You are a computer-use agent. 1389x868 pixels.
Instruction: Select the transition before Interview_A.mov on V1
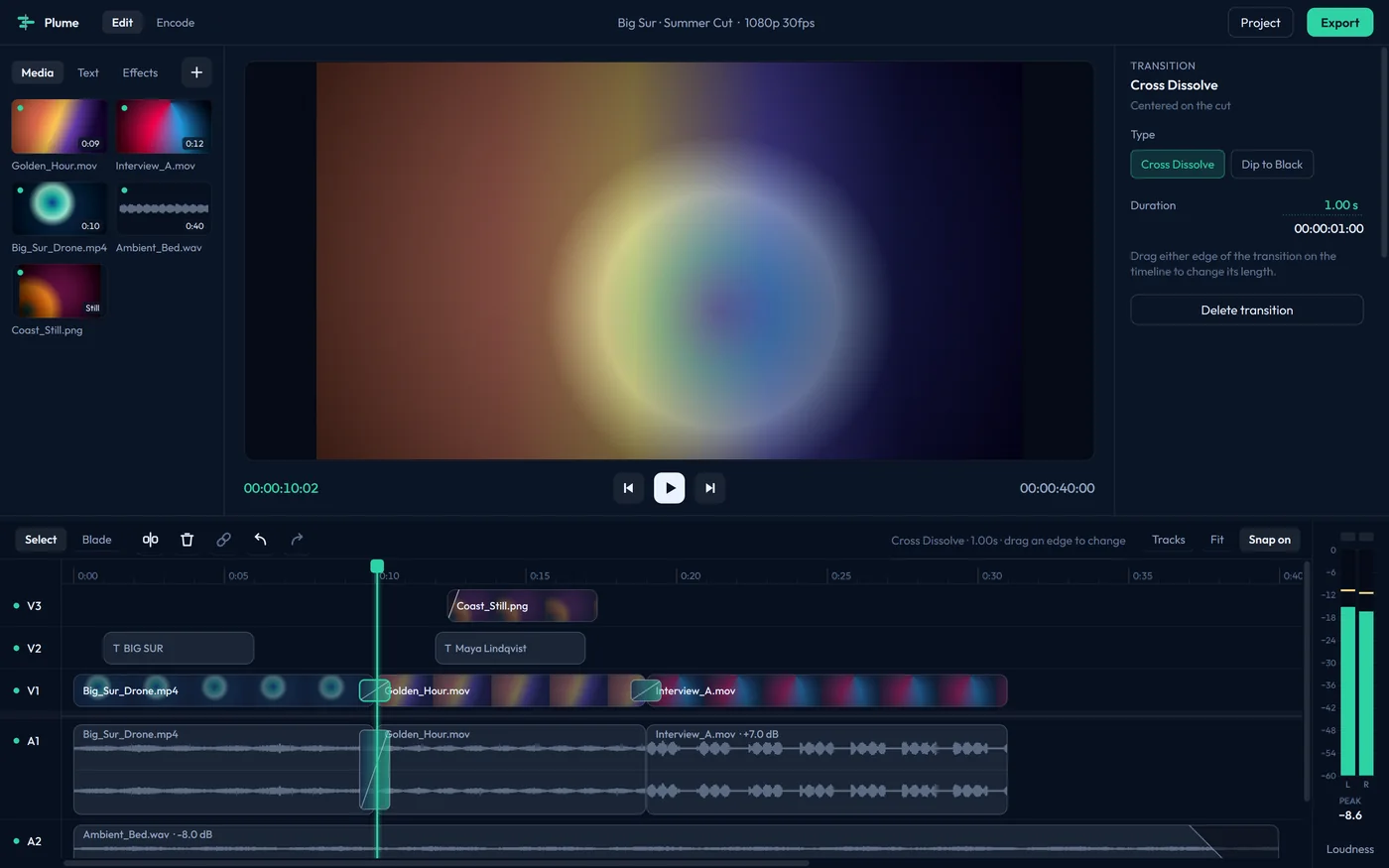click(646, 690)
